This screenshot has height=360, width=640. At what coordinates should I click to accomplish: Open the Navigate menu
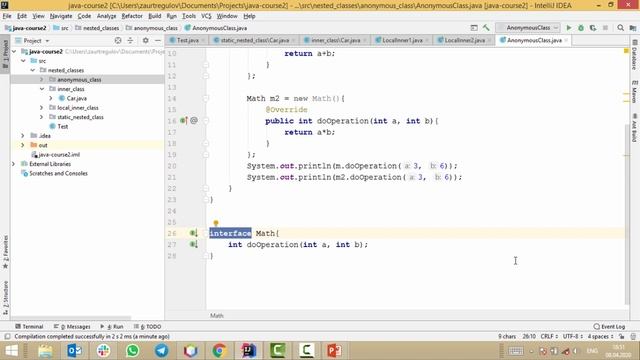(x=61, y=16)
